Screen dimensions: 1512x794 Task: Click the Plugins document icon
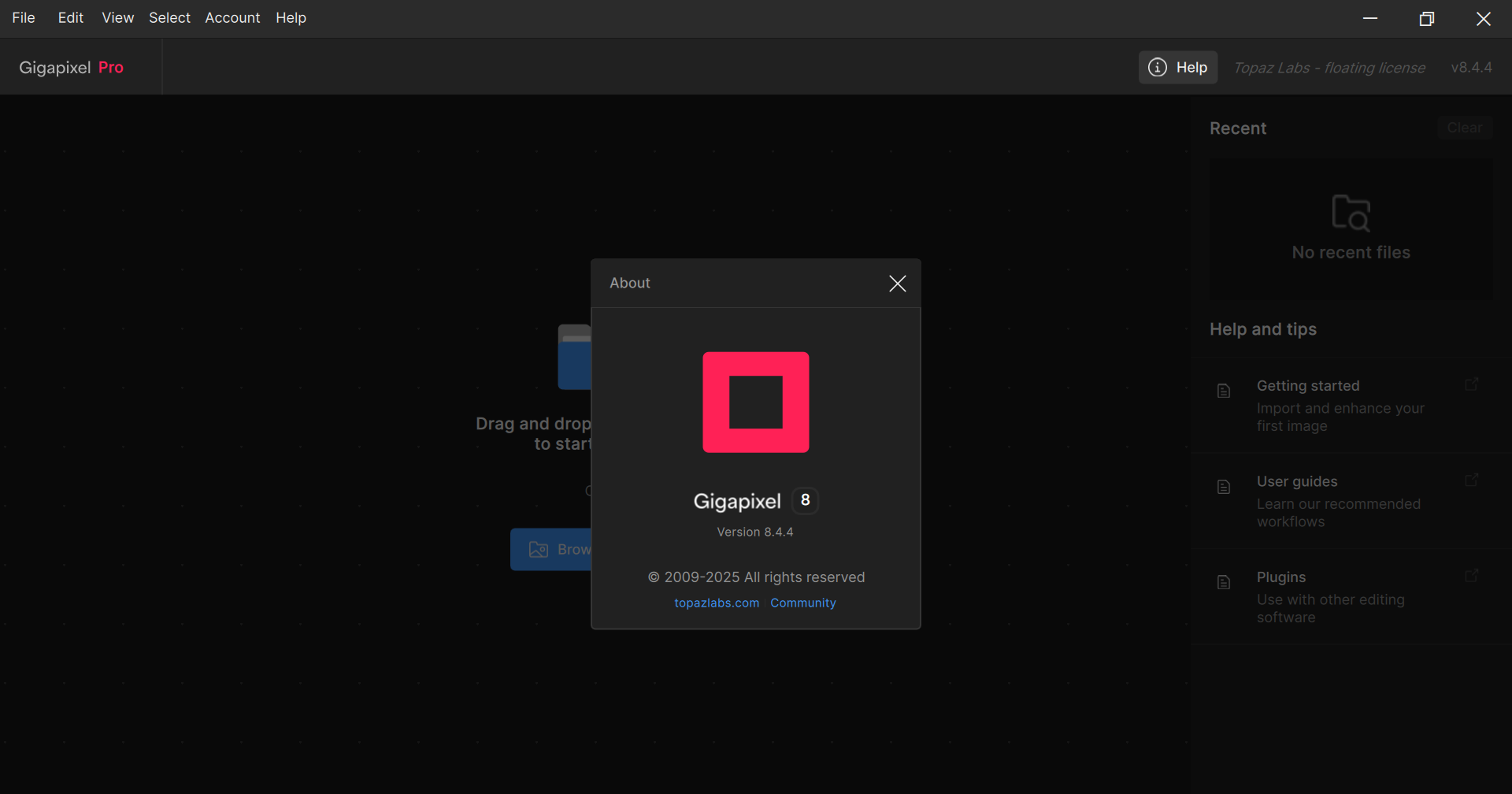[1224, 583]
